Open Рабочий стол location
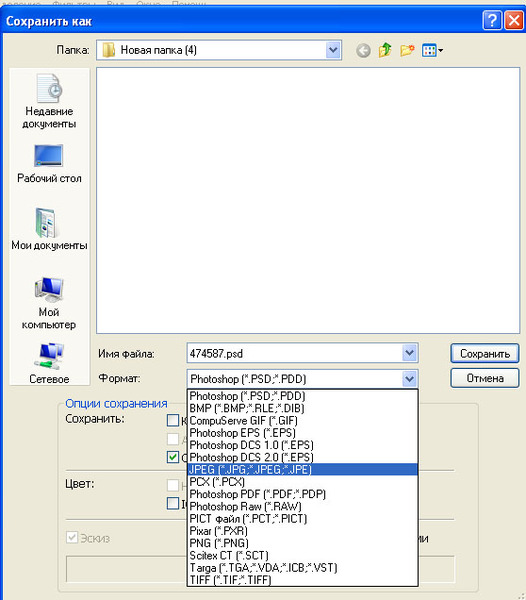 pos(49,164)
